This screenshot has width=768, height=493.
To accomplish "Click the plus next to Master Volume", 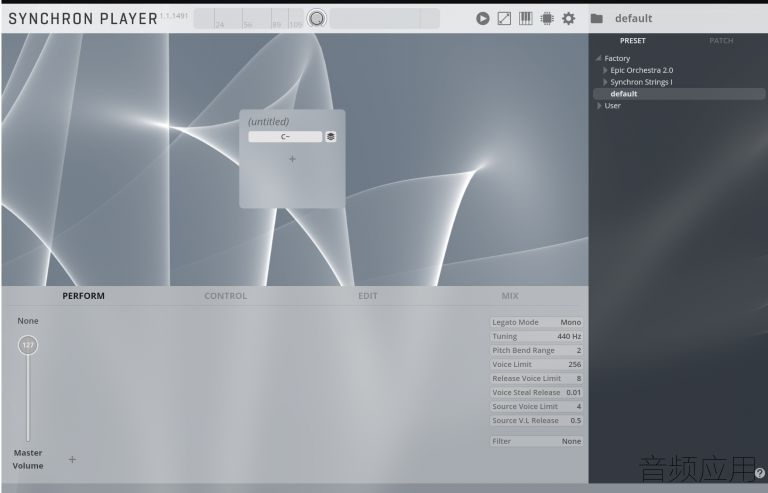I will [x=72, y=459].
